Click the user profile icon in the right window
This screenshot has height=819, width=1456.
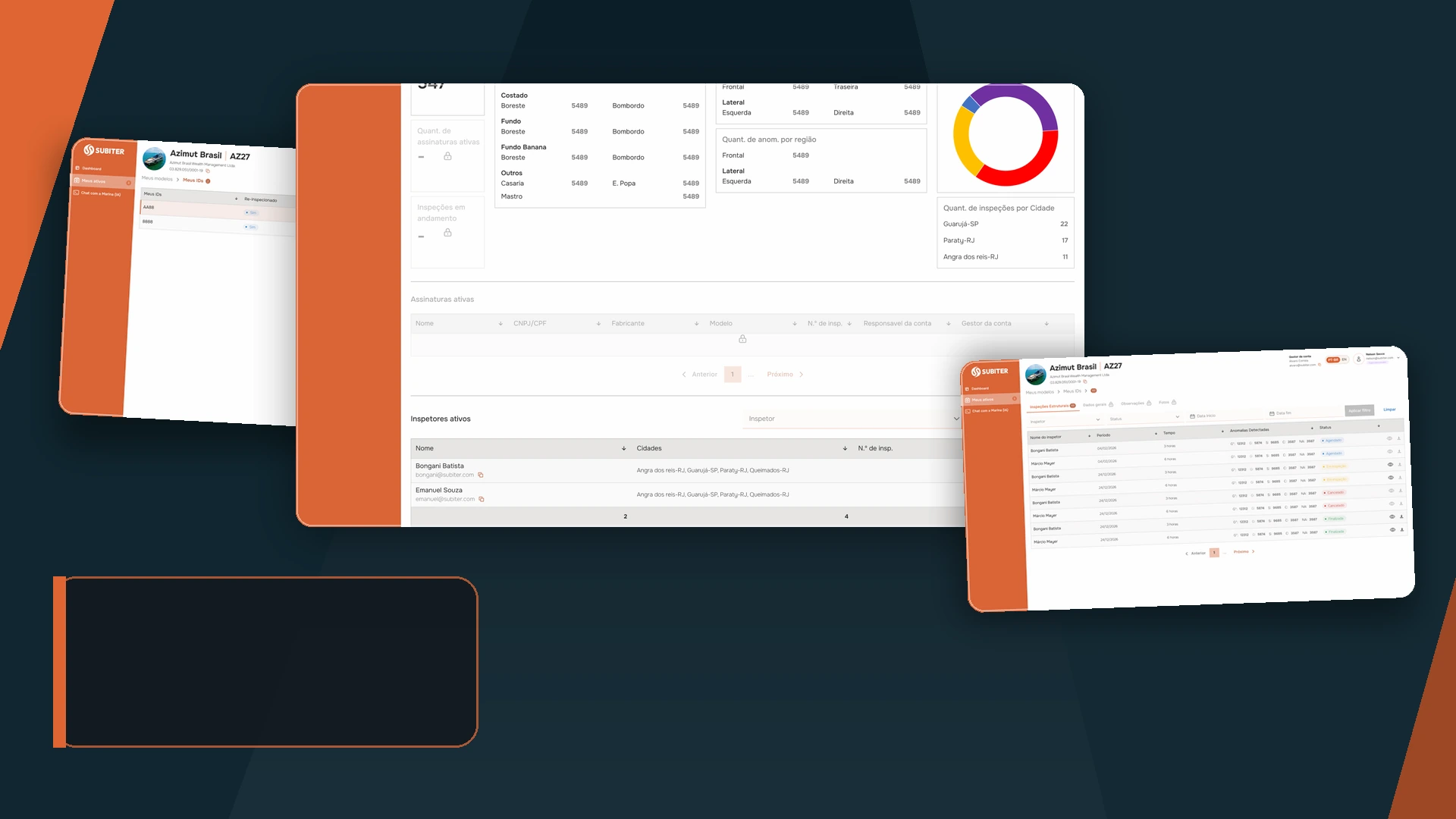coord(1358,359)
